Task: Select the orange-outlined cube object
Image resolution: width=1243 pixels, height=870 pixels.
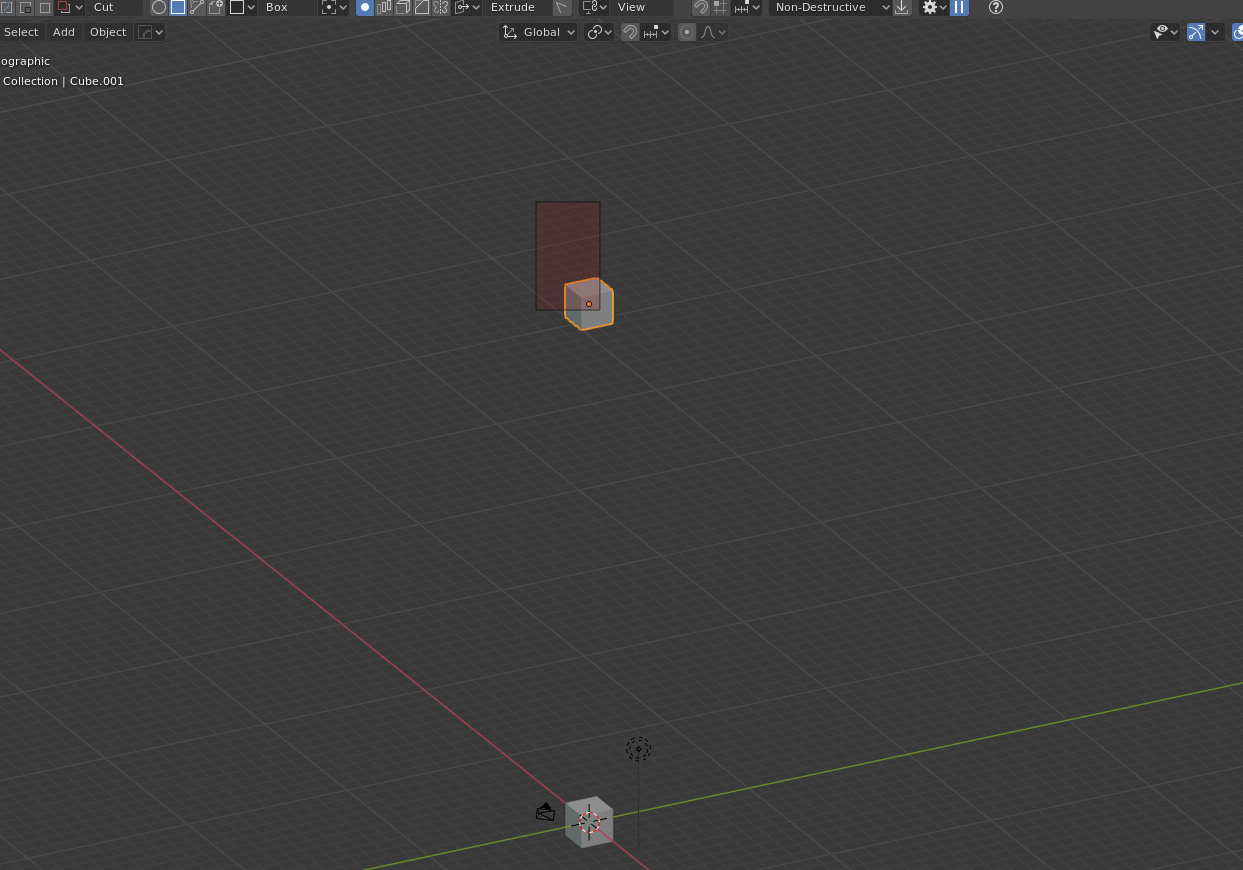Action: 589,304
